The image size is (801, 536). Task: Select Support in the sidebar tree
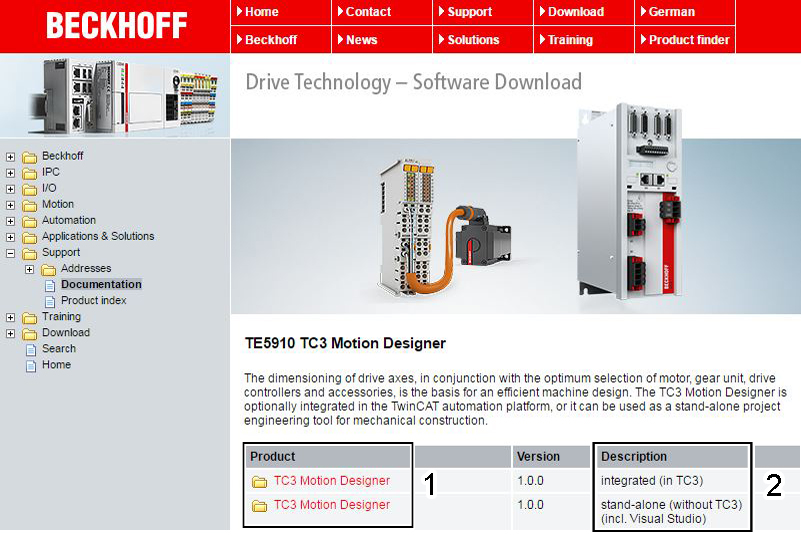pos(61,252)
